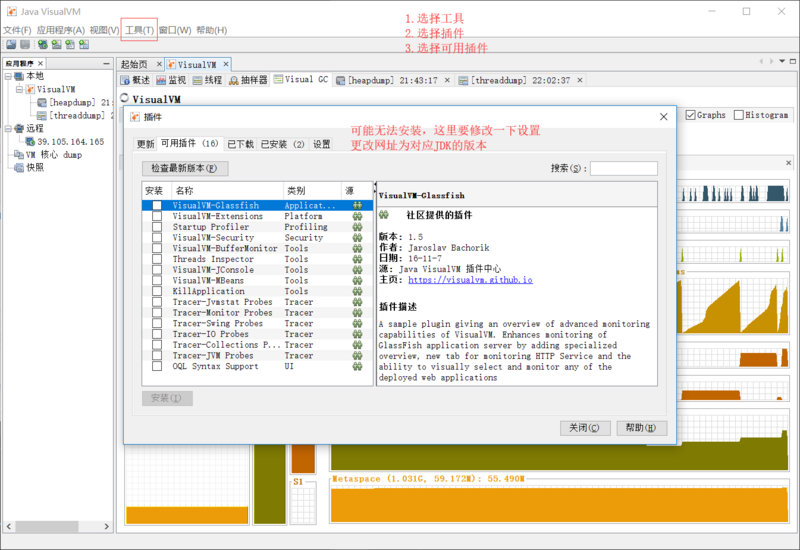Open the 窗口(W) menu
Image resolution: width=800 pixels, height=550 pixels.
tap(174, 30)
